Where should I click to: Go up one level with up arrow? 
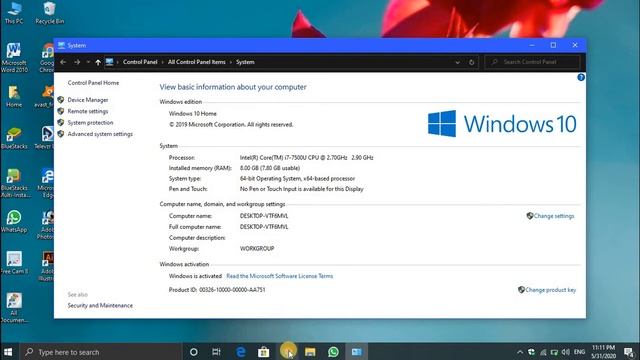98,62
